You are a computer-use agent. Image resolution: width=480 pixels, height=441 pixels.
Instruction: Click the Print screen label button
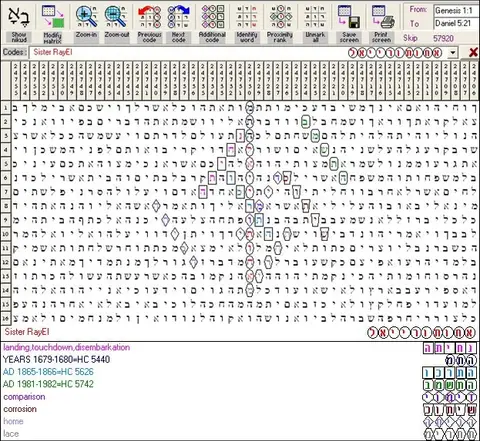click(381, 37)
